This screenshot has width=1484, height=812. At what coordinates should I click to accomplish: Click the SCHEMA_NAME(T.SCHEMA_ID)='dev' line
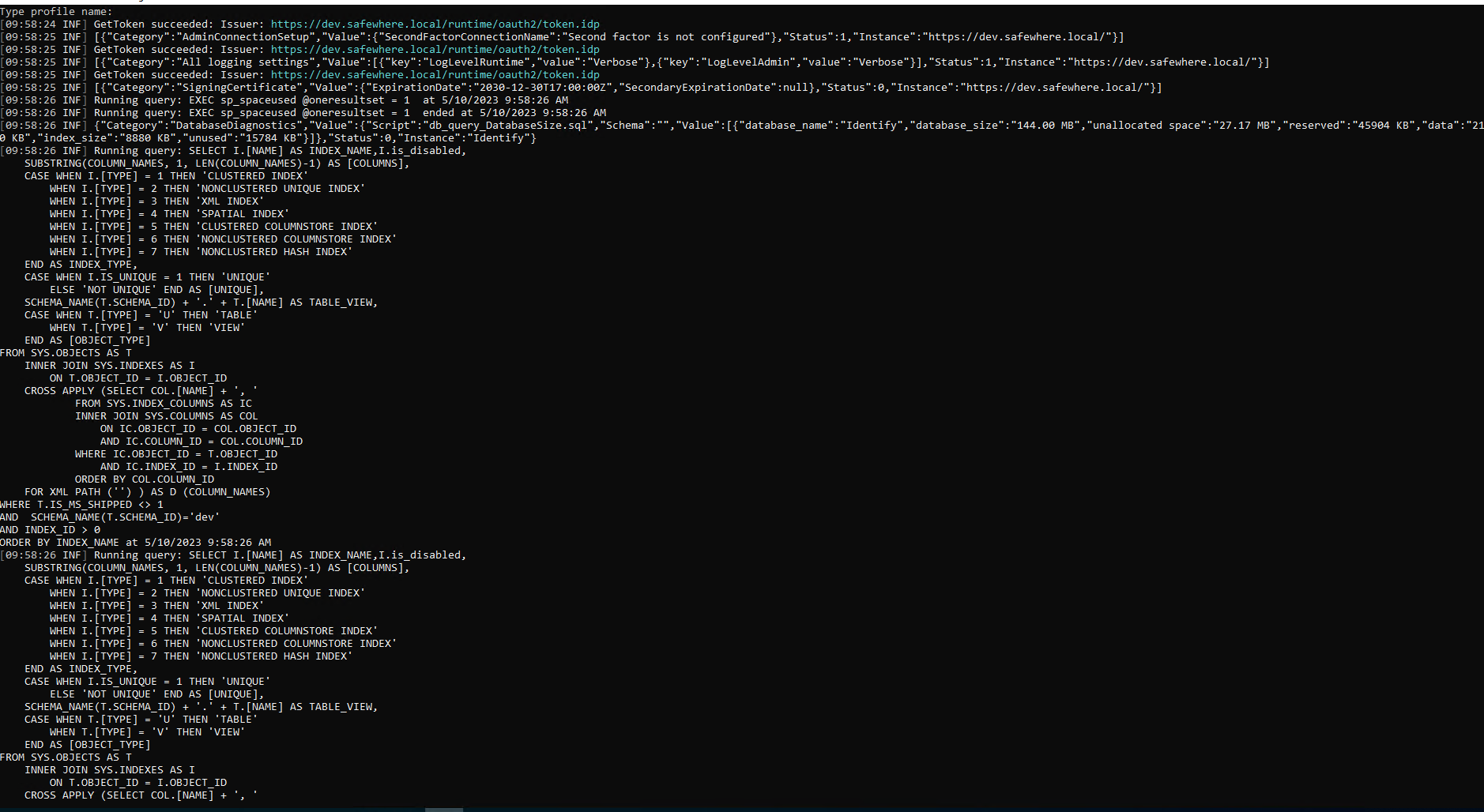(110, 517)
